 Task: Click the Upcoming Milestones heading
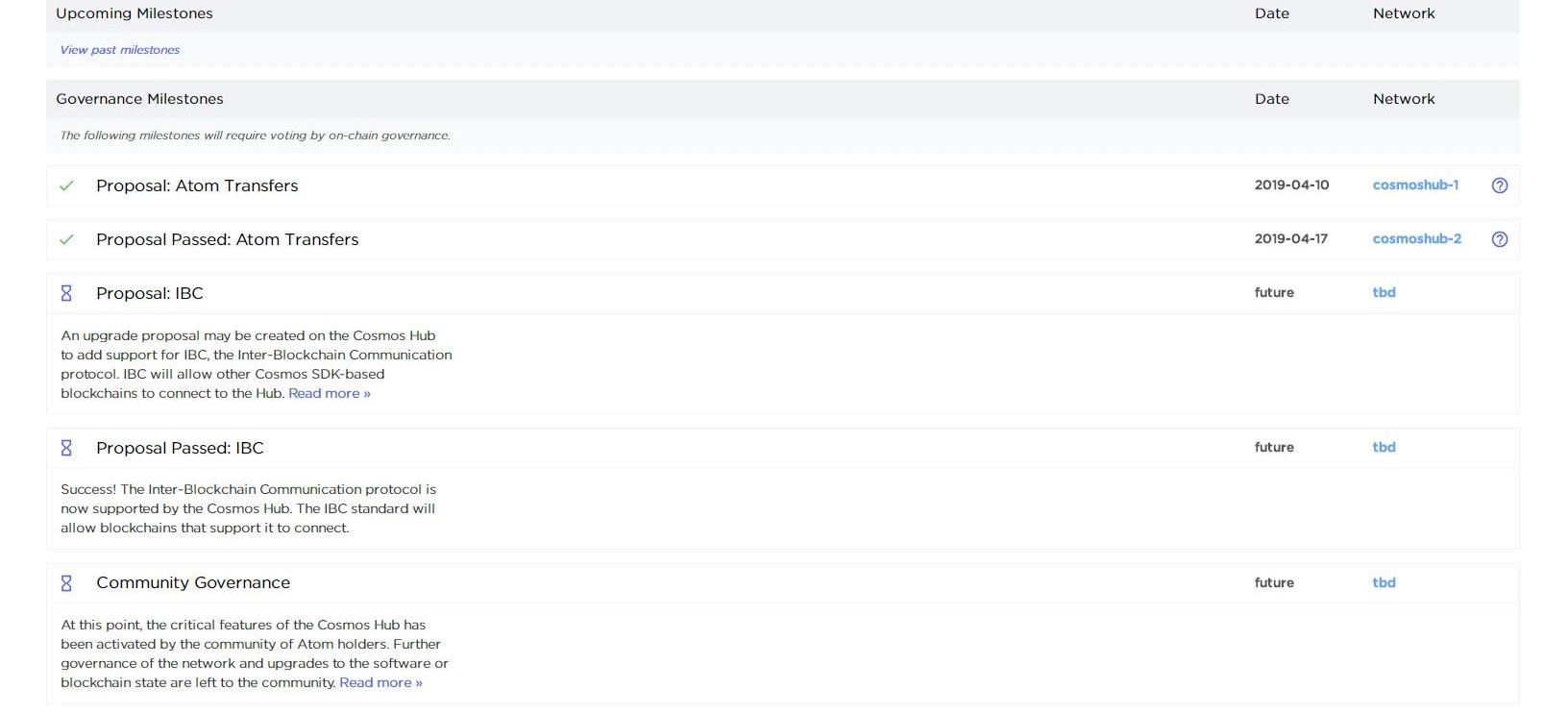(x=135, y=13)
